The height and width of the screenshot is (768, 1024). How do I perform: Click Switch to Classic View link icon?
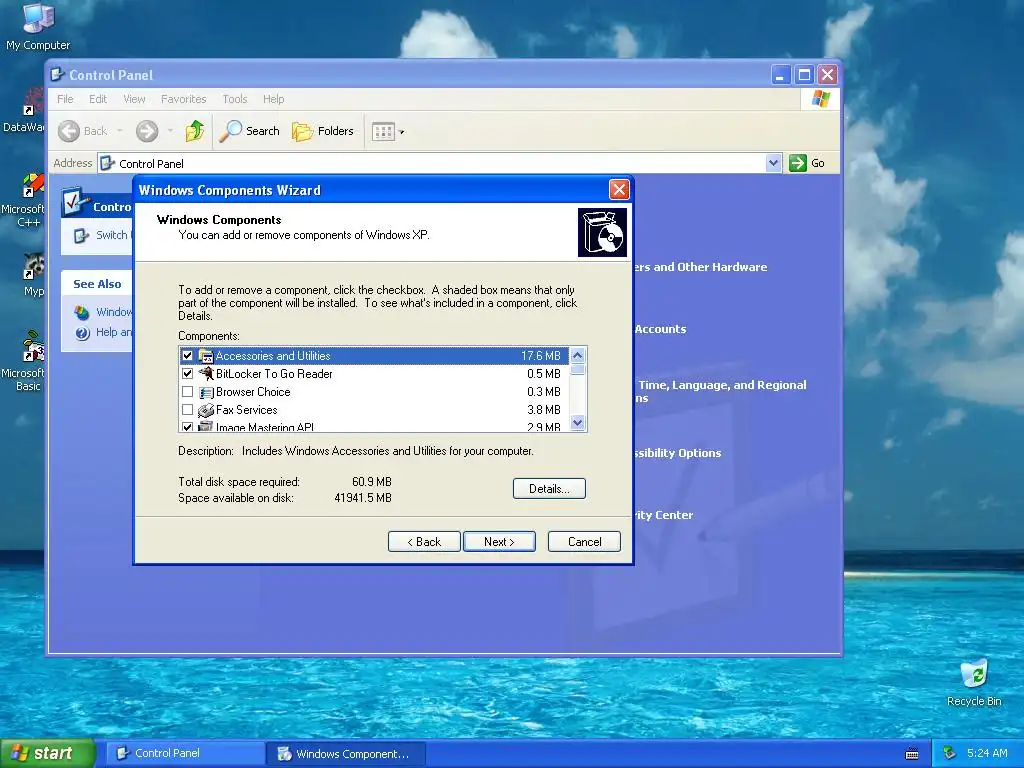[81, 236]
